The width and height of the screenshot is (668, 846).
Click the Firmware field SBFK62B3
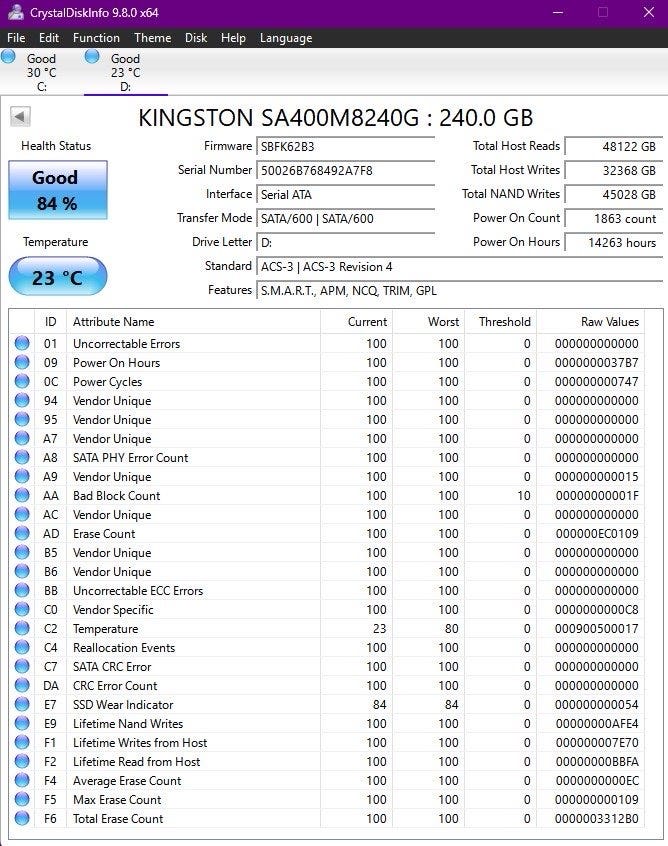coord(346,146)
